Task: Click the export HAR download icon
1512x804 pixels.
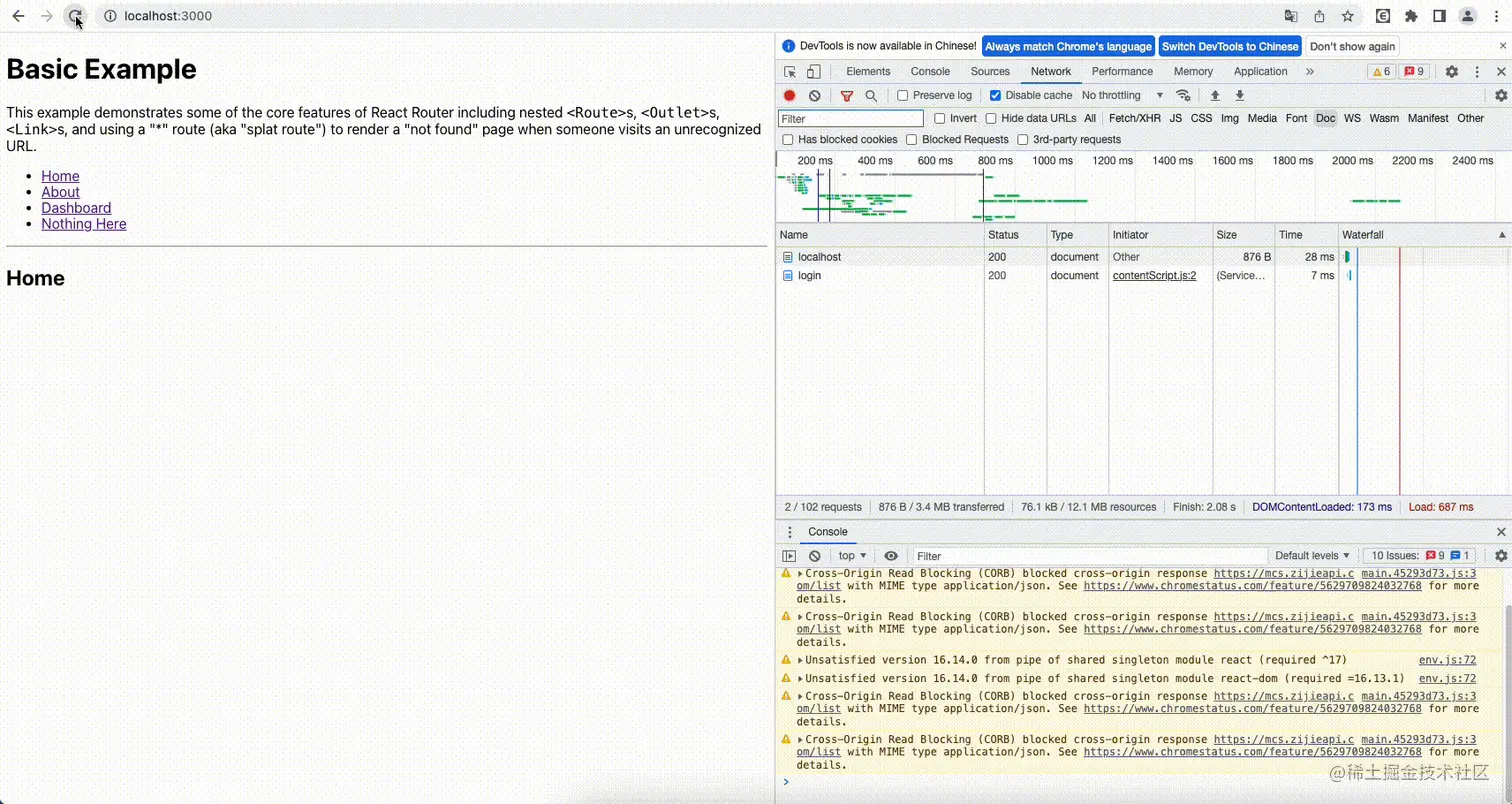Action: pos(1240,95)
